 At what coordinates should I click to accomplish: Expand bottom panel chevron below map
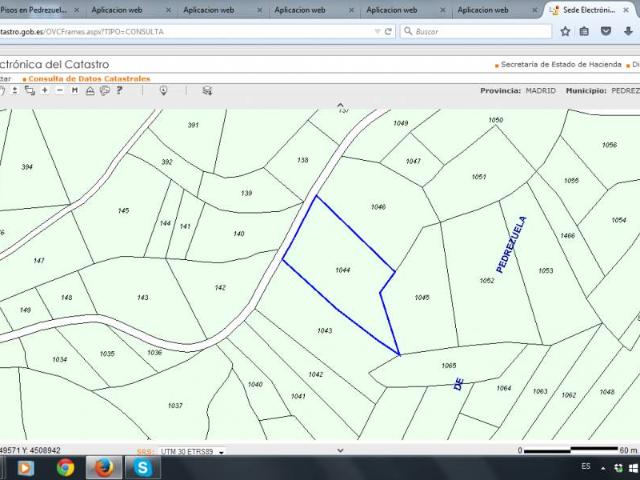click(x=340, y=451)
